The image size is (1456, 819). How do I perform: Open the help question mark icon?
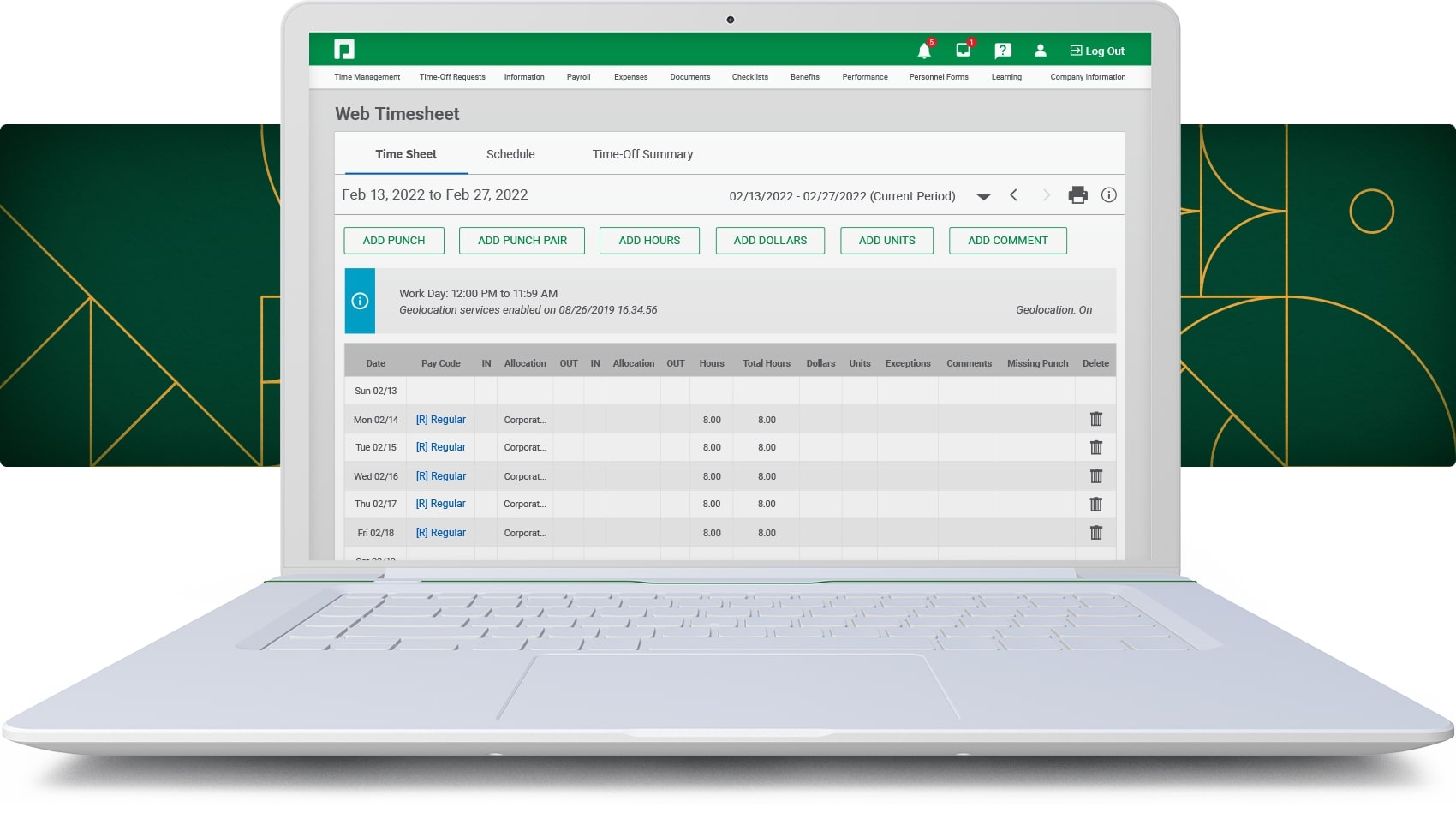[x=1003, y=51]
